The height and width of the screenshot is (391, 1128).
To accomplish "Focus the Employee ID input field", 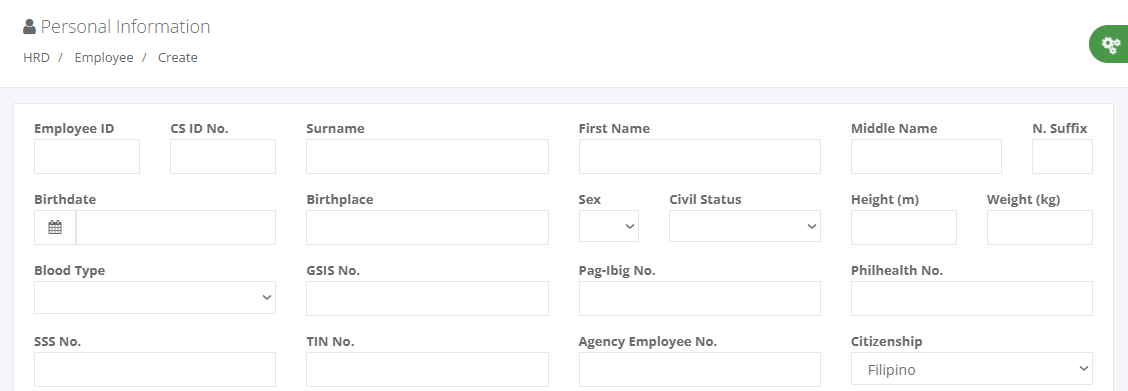I will pyautogui.click(x=87, y=157).
